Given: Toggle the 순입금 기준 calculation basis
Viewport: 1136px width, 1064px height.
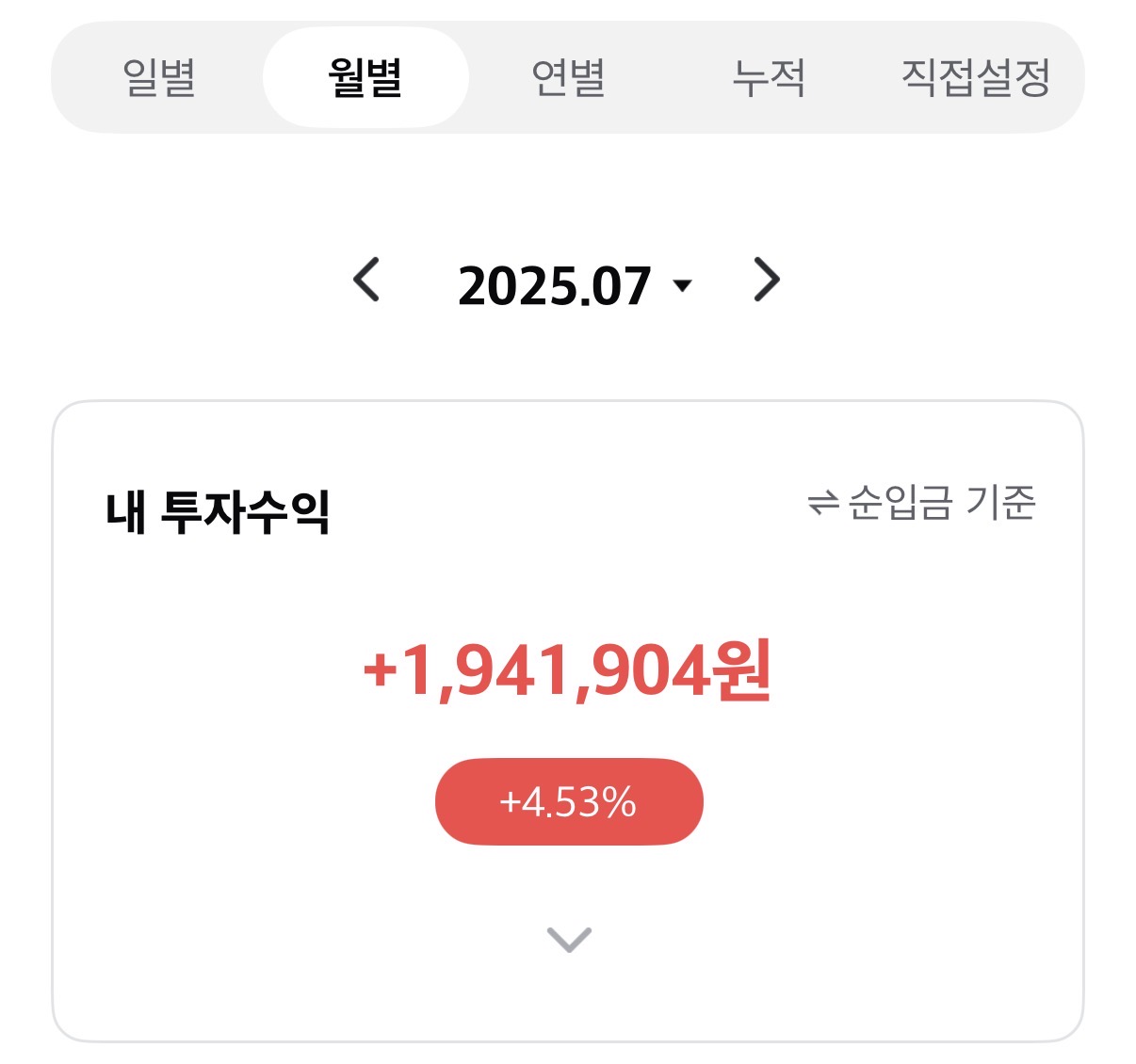Looking at the screenshot, I should [922, 503].
